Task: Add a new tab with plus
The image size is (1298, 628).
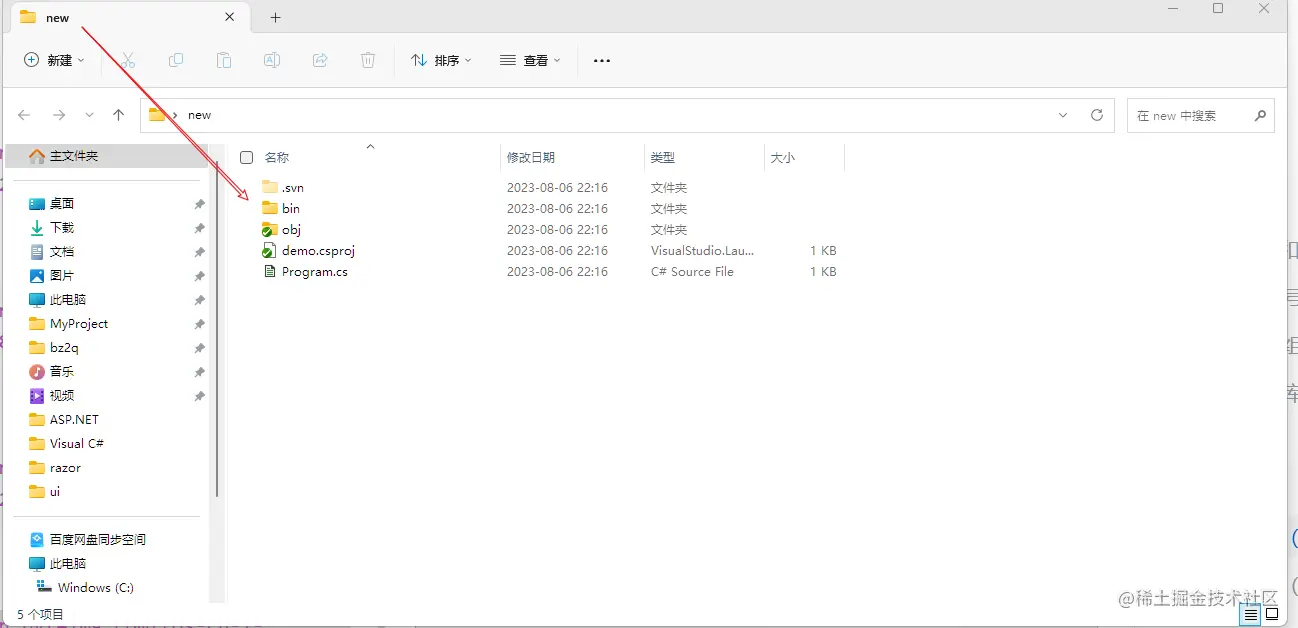Action: click(276, 17)
